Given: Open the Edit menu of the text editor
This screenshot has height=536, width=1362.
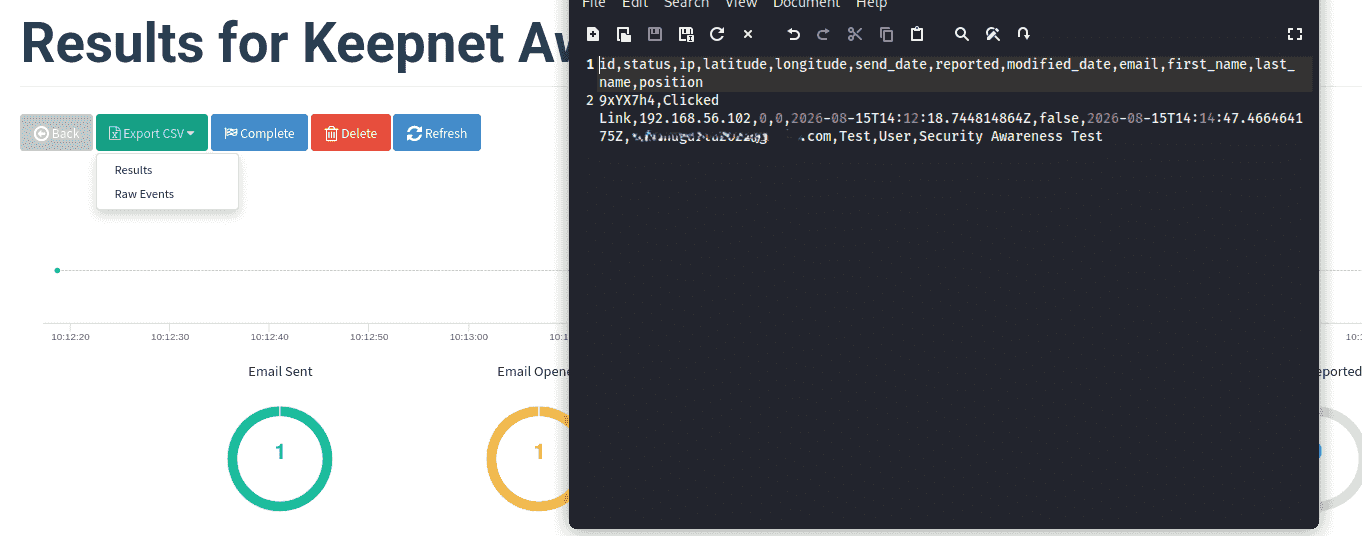Looking at the screenshot, I should tap(635, 4).
